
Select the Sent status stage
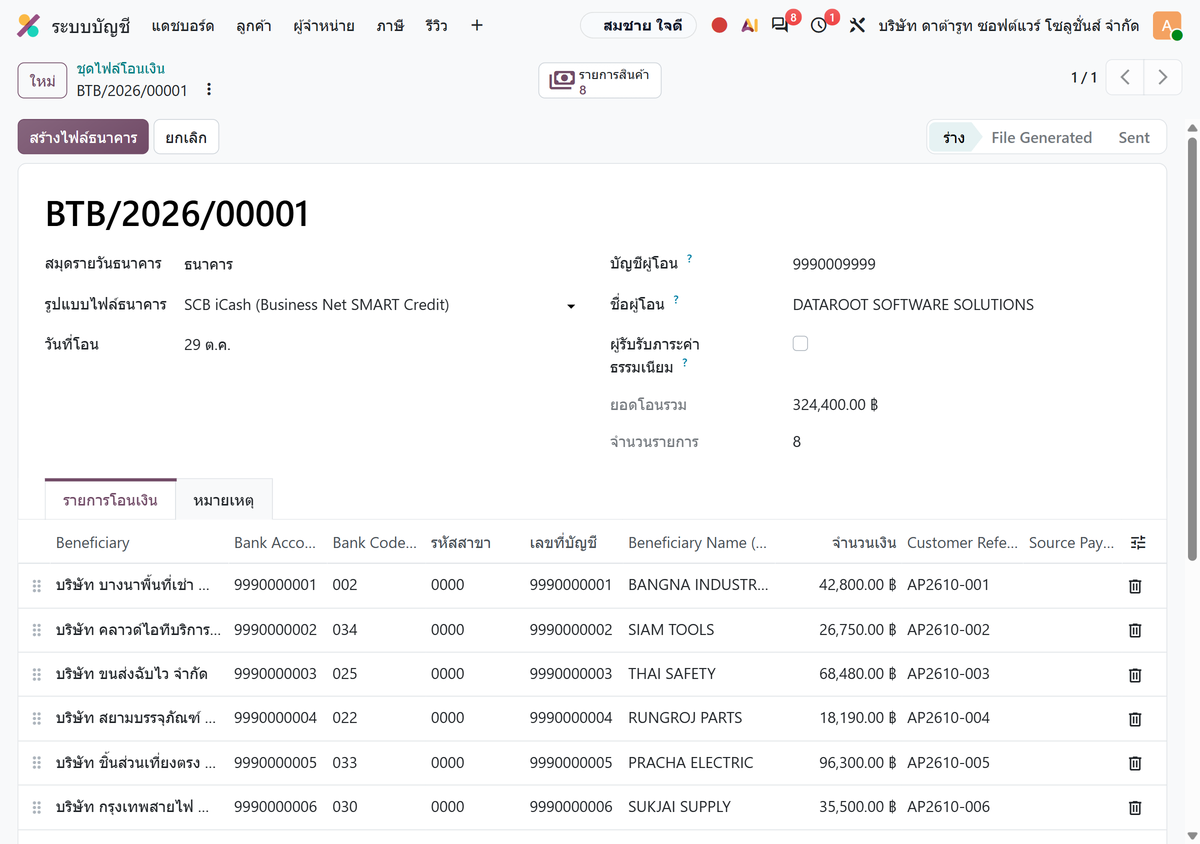click(x=1134, y=138)
